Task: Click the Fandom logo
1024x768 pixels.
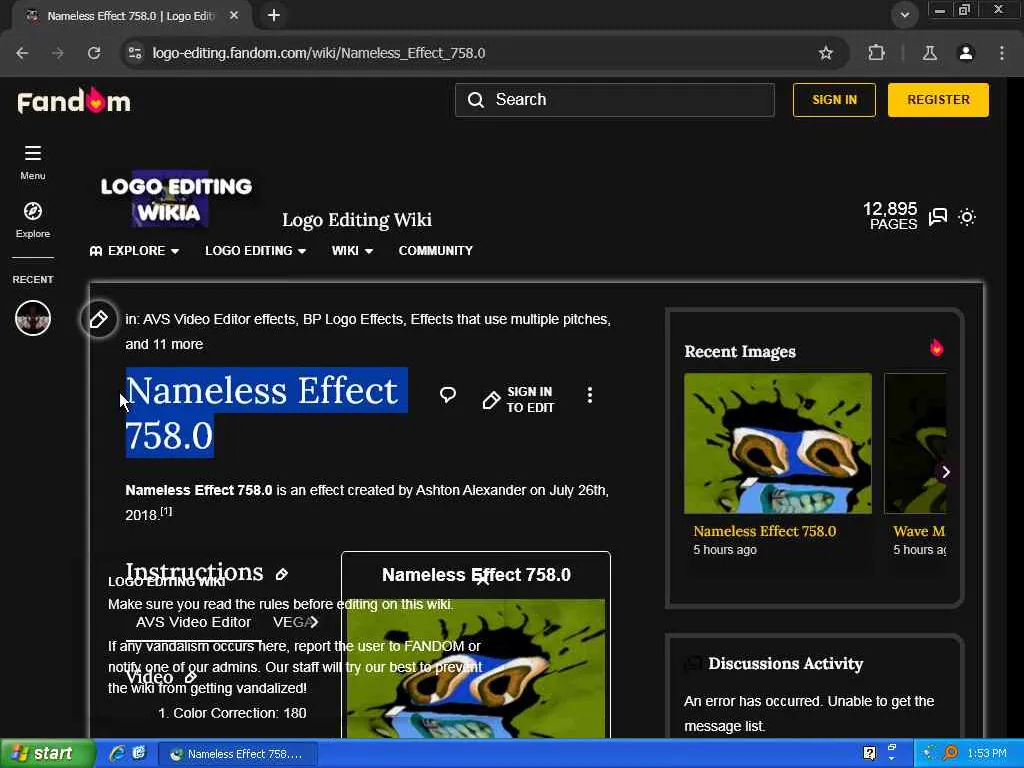Action: click(74, 101)
